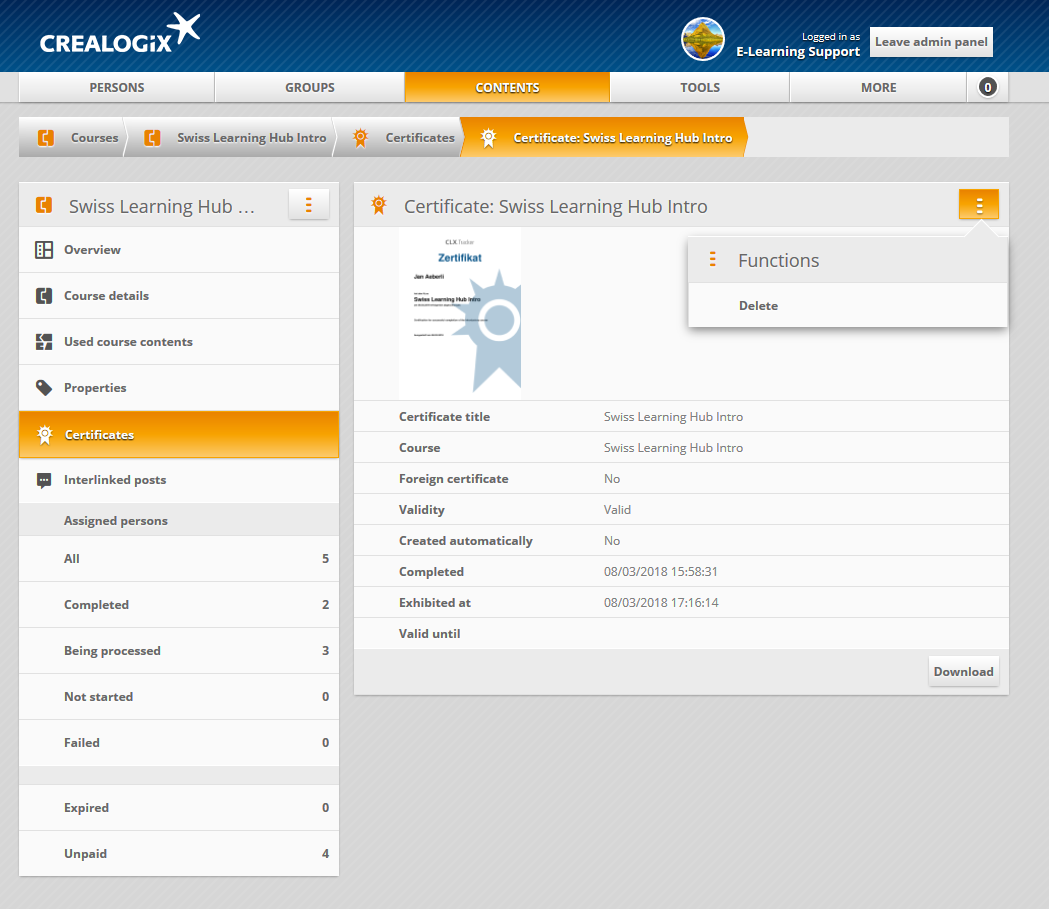Click the Course value Swiss Learning Hub Intro
This screenshot has width=1049, height=909.
click(x=673, y=447)
